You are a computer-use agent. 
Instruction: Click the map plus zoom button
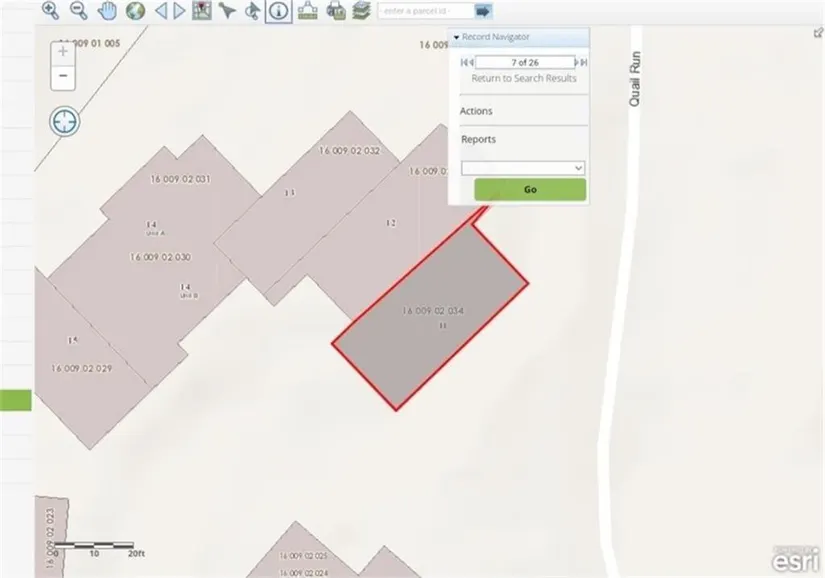63,52
